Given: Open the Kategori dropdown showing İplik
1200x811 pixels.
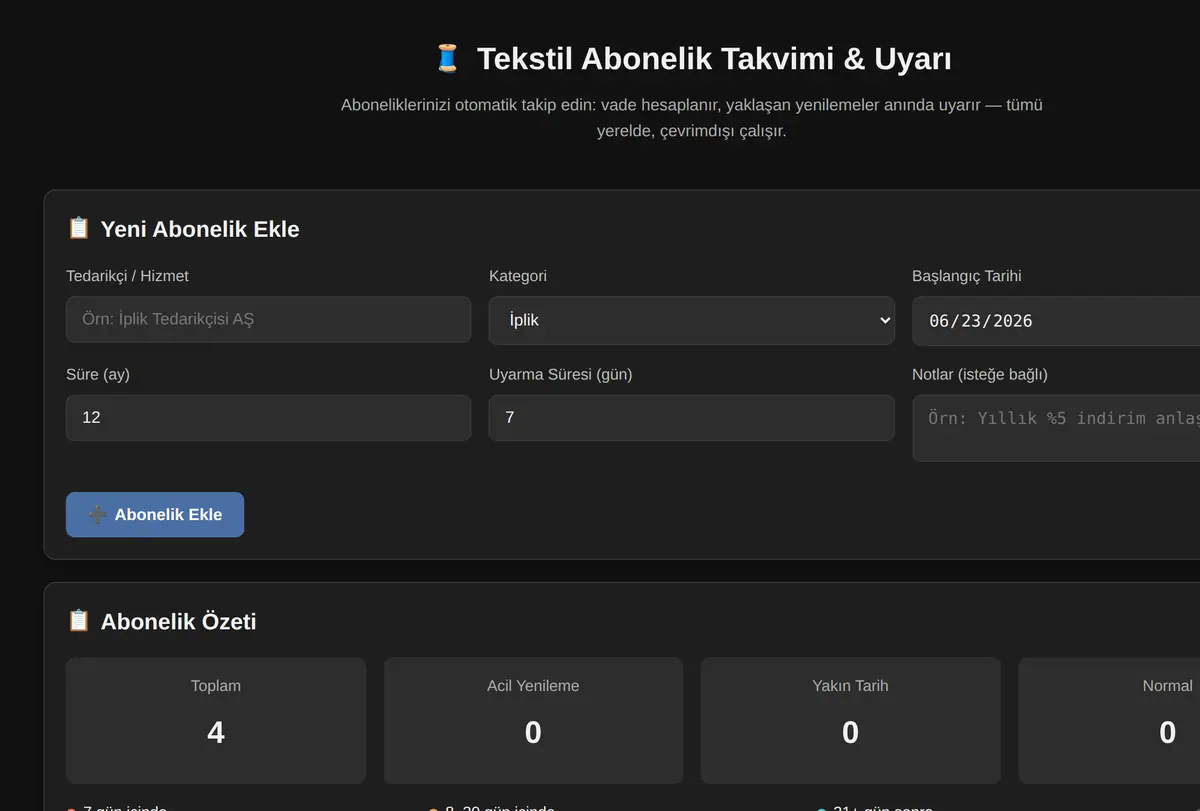Looking at the screenshot, I should 691,320.
